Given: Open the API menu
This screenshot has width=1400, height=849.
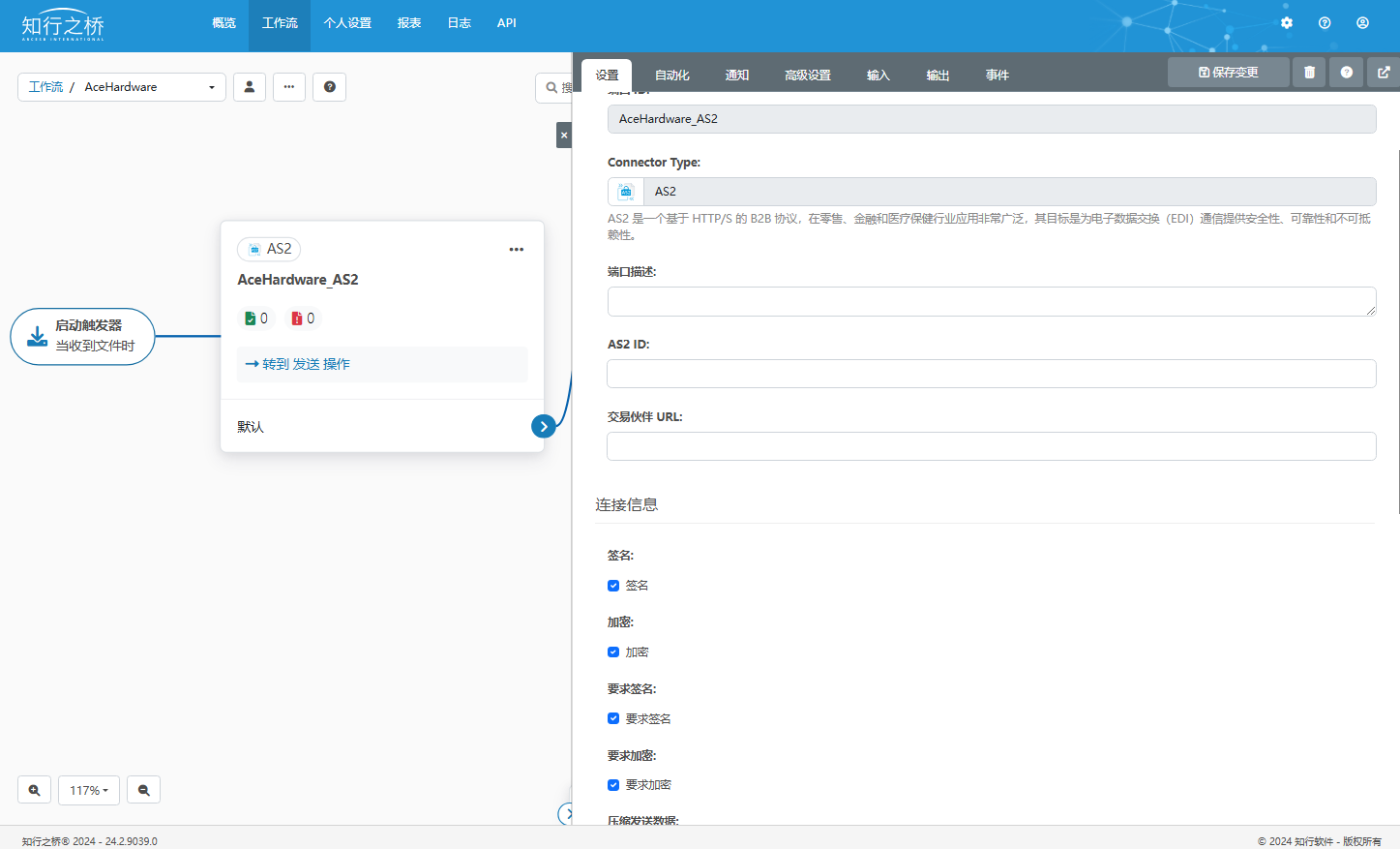Looking at the screenshot, I should pos(507,23).
